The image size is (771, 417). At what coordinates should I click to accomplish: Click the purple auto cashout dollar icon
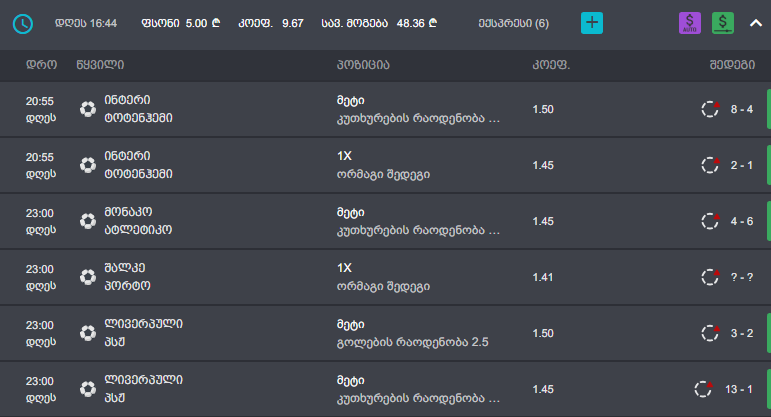click(689, 23)
